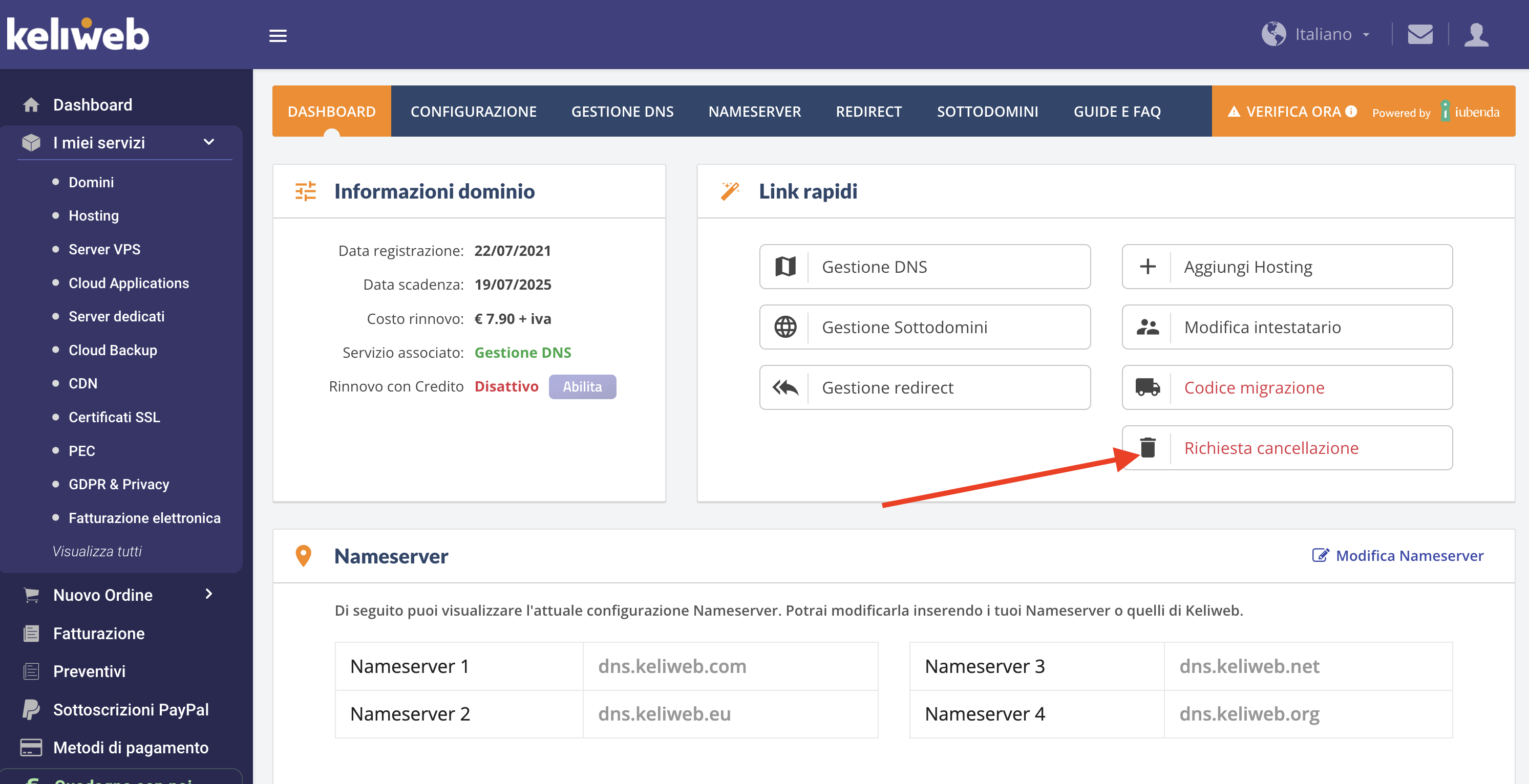Viewport: 1529px width, 784px height.
Task: Open the user profile icon
Action: [1476, 34]
